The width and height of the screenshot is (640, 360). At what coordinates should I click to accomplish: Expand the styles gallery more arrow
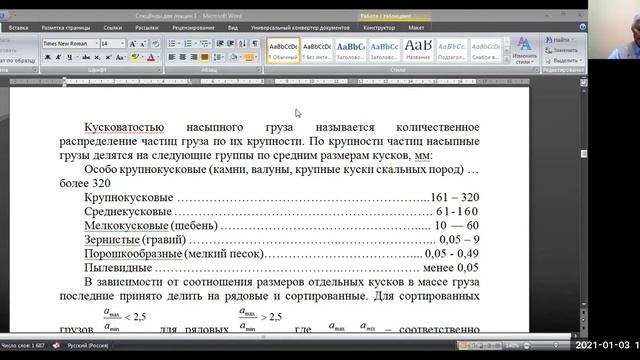click(507, 60)
